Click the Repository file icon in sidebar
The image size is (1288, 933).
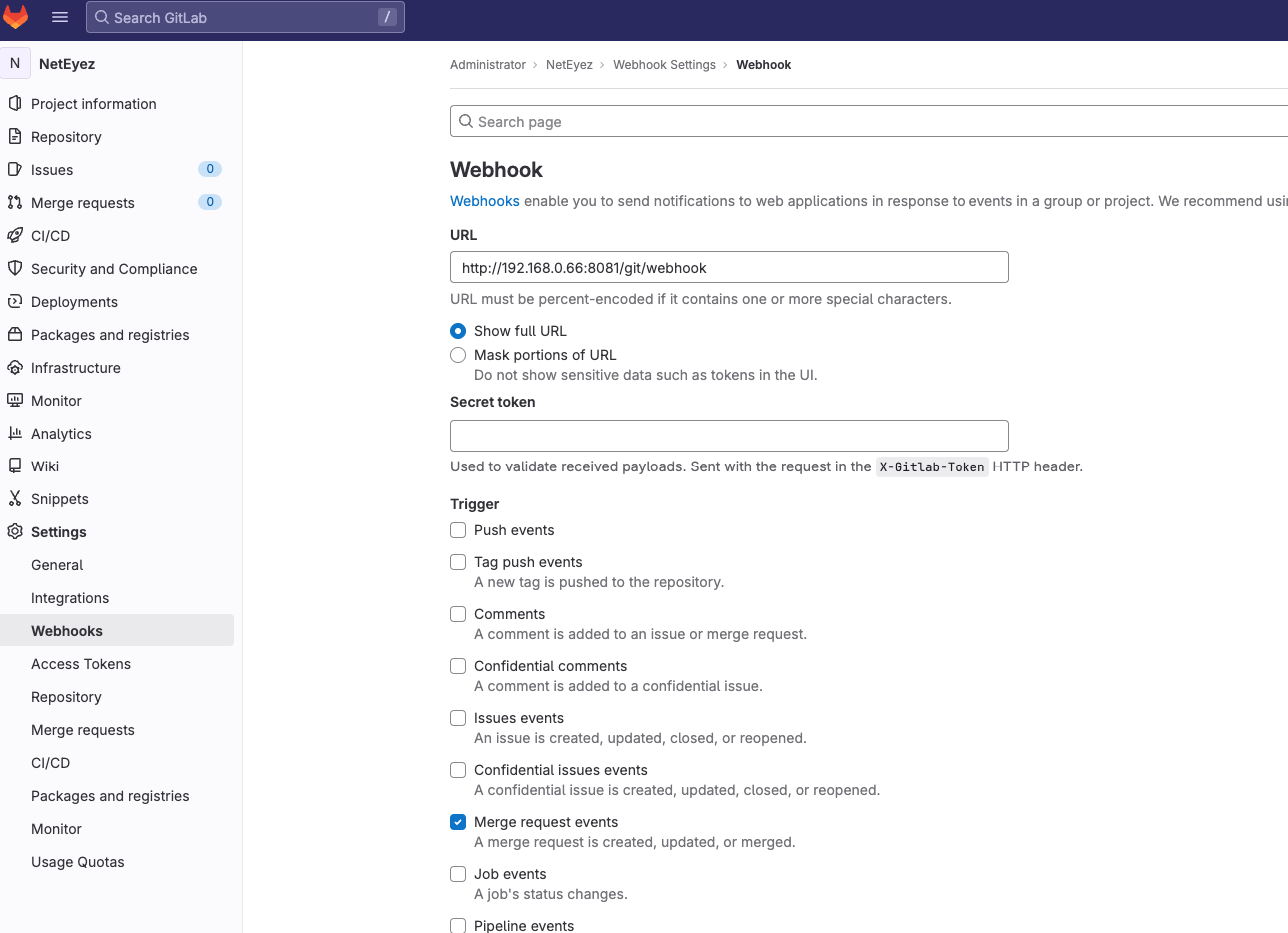[x=15, y=136]
